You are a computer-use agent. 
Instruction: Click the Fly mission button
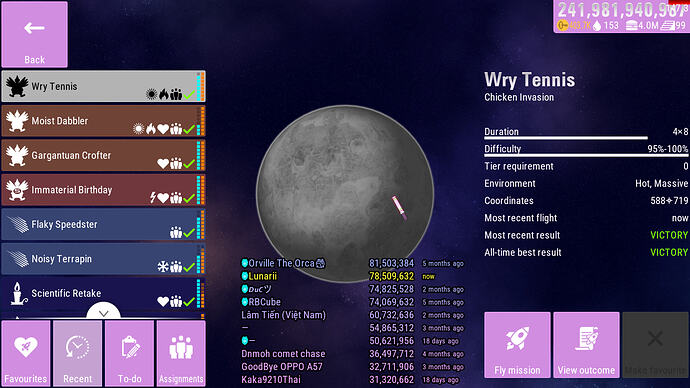coord(517,345)
